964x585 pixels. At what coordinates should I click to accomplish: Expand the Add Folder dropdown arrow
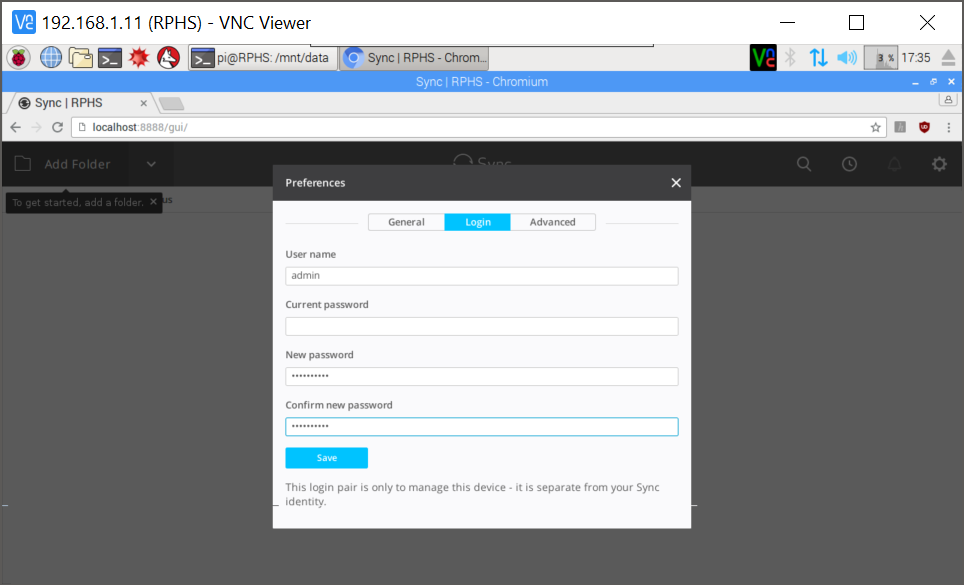[151, 164]
